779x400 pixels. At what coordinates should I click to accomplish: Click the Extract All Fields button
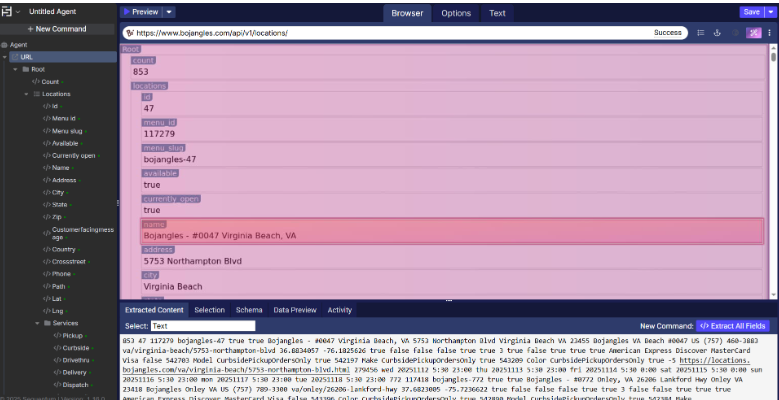(x=733, y=326)
